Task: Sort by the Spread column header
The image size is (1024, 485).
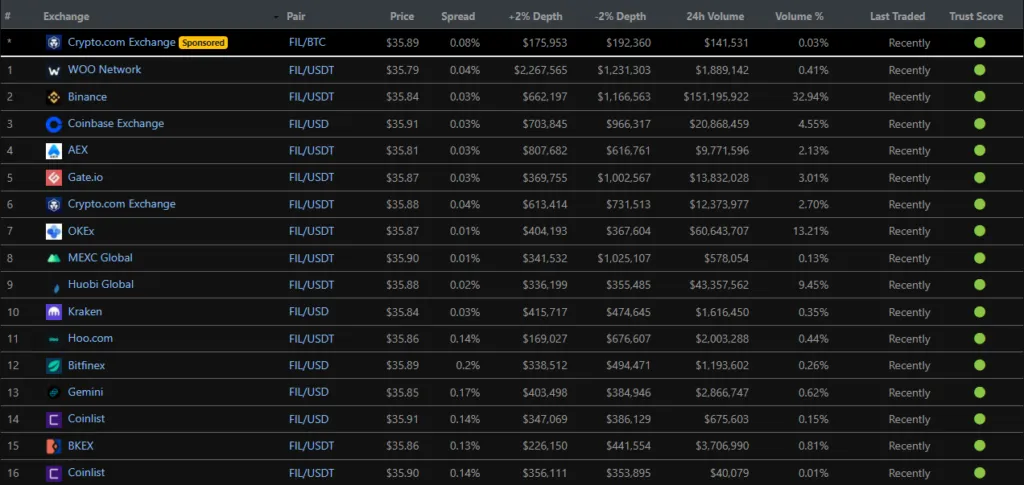Action: [458, 16]
